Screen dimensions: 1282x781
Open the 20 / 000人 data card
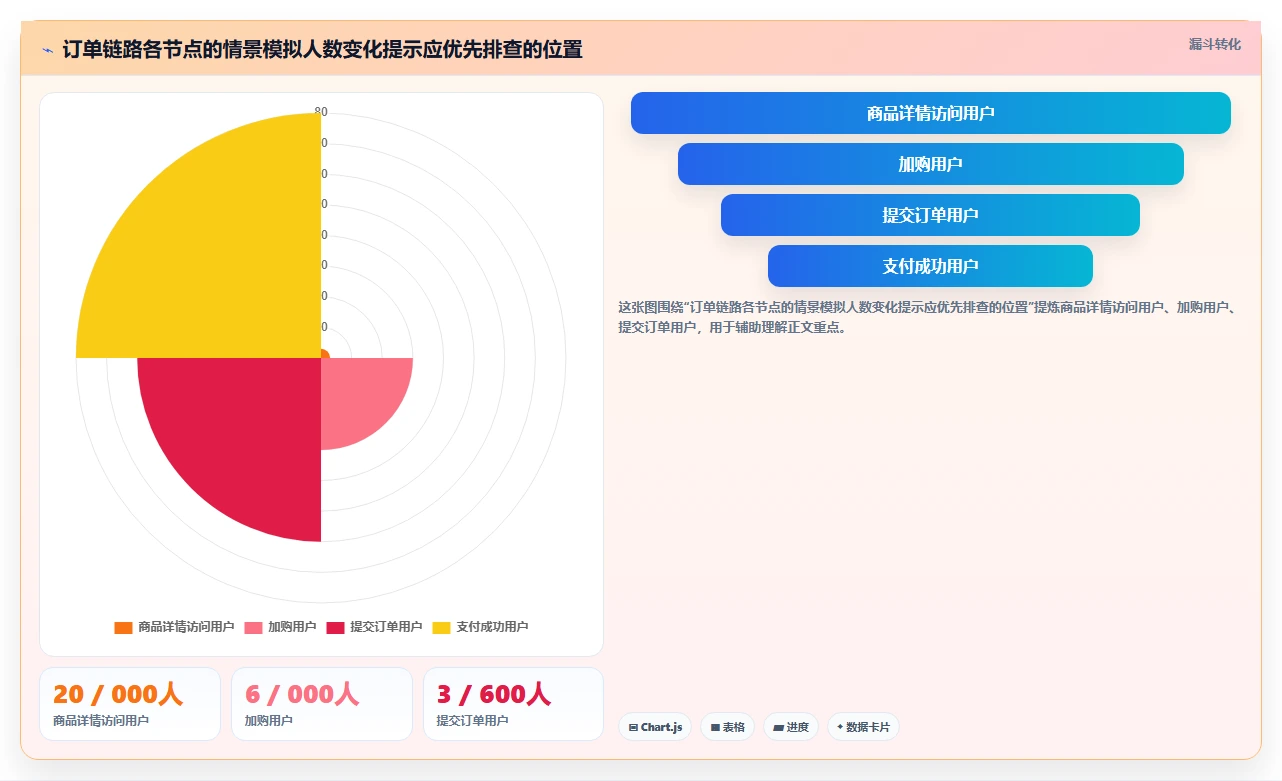pyautogui.click(x=130, y=704)
